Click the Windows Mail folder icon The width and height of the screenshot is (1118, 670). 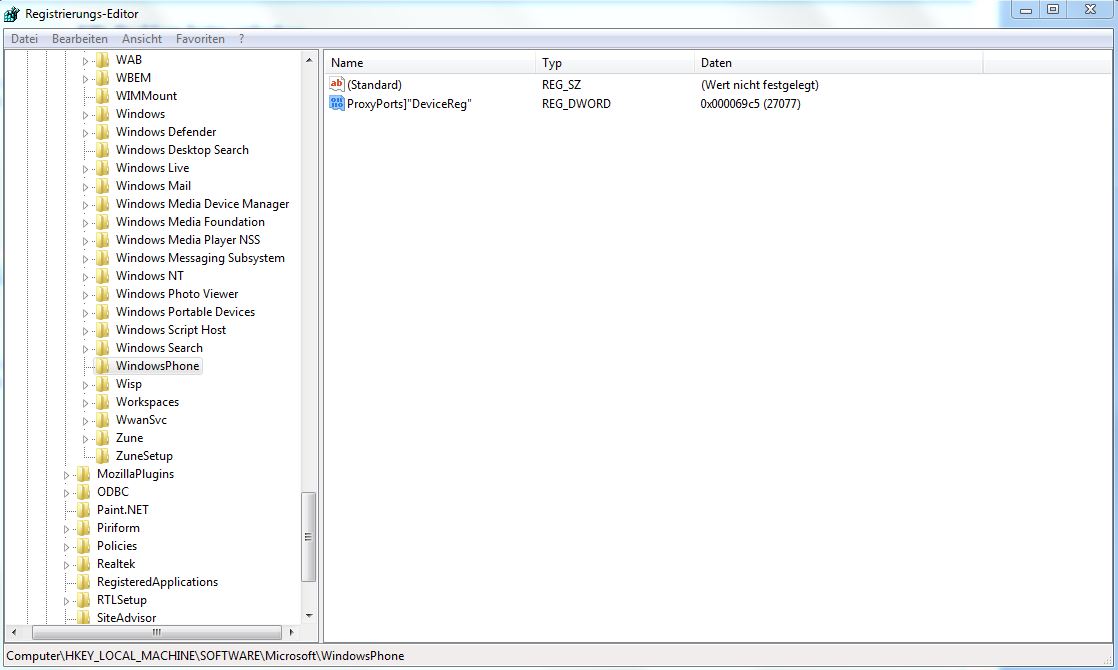point(103,185)
